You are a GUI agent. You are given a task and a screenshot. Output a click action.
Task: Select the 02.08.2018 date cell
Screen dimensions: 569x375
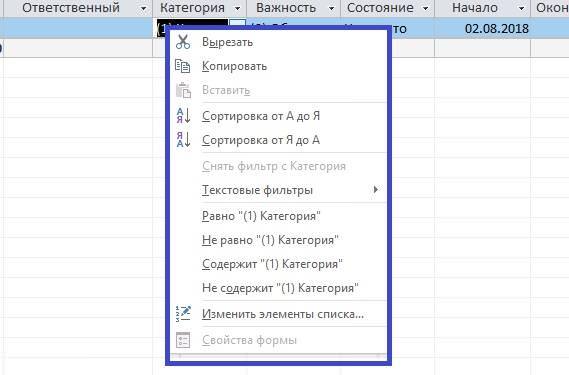(482, 28)
